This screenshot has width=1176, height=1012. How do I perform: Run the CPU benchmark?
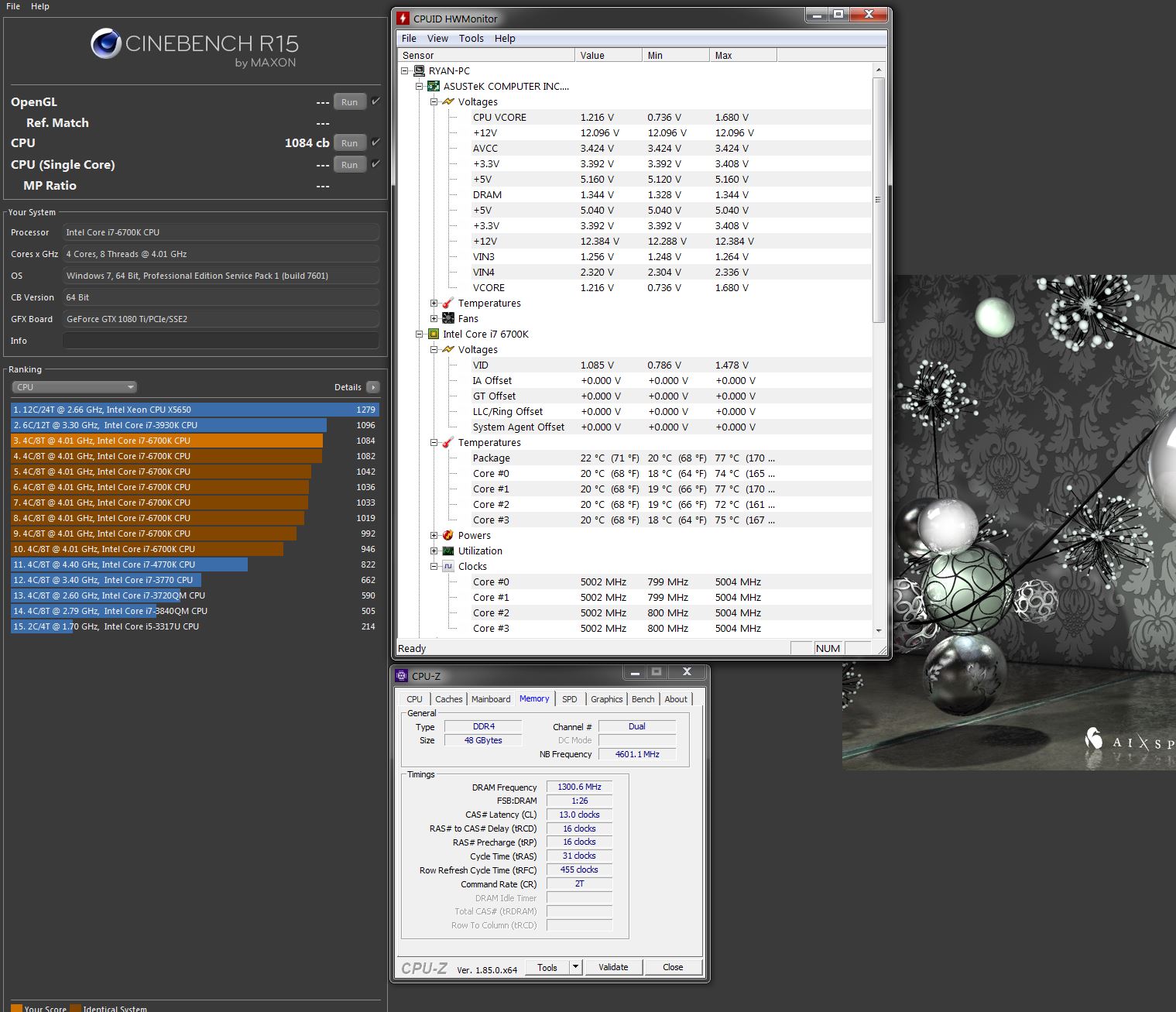tap(349, 143)
